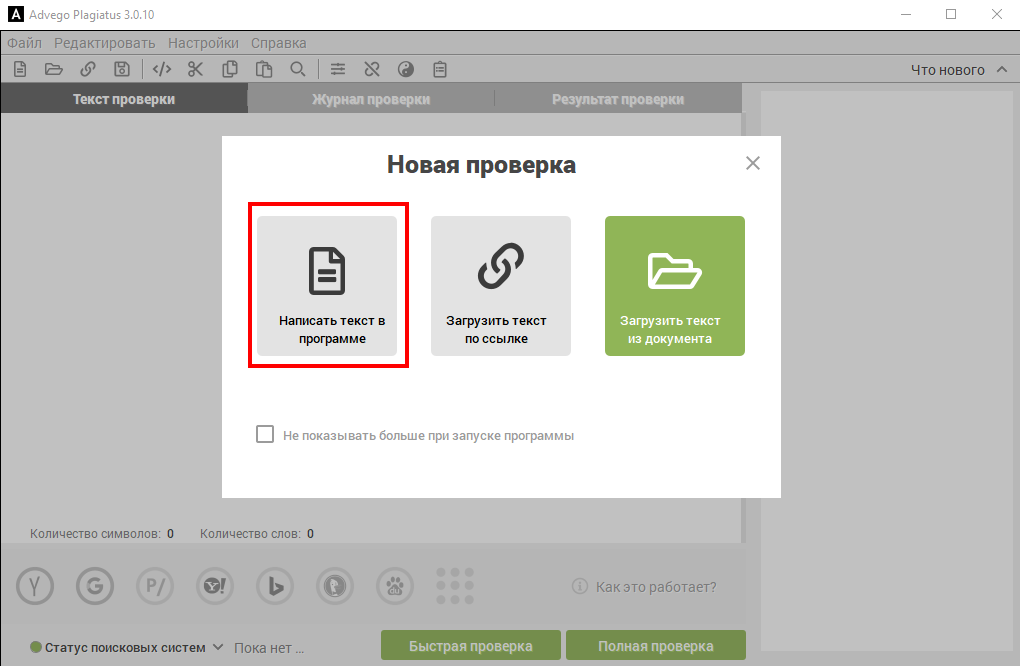Select the Yahoo search engine icon
Image resolution: width=1020 pixels, height=666 pixels.
tap(215, 586)
